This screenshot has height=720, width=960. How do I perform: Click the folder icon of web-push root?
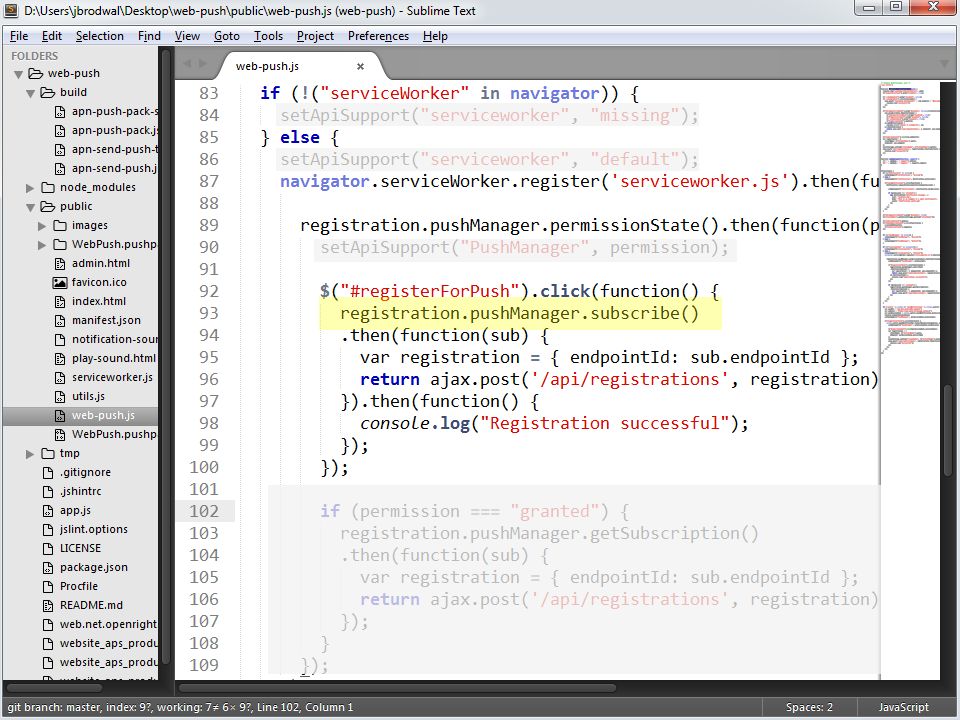tap(36, 73)
